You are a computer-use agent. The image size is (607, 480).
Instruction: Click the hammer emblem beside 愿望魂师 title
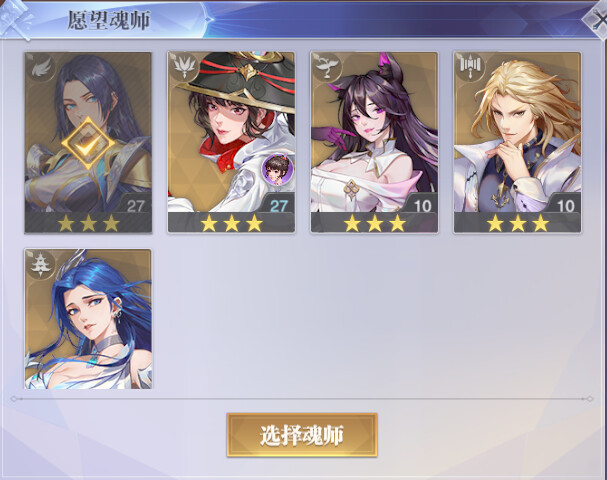[15, 19]
